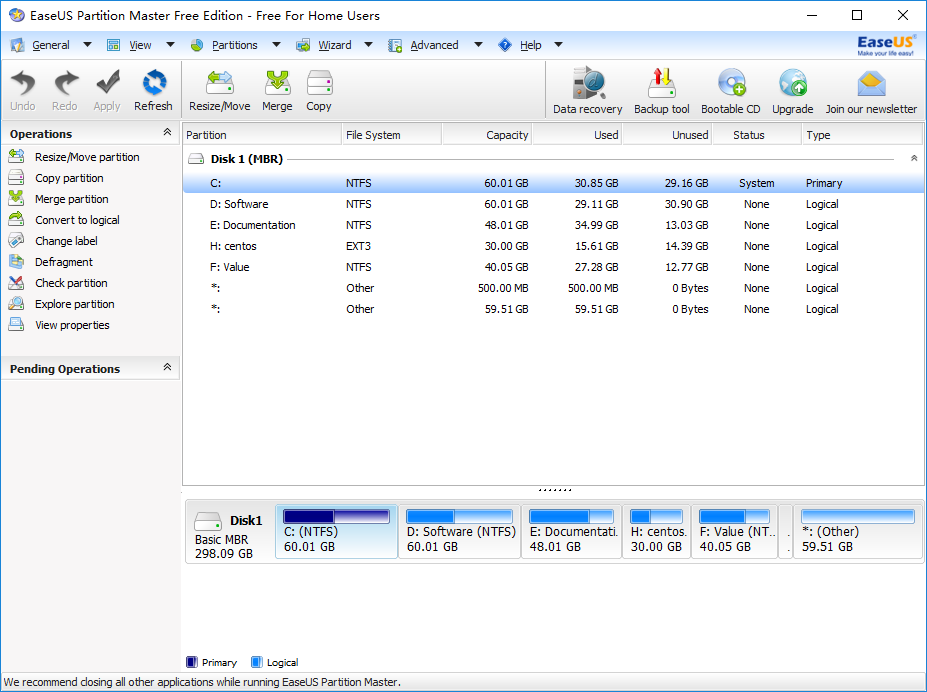
Task: Run Defragment operation
Action: [64, 262]
